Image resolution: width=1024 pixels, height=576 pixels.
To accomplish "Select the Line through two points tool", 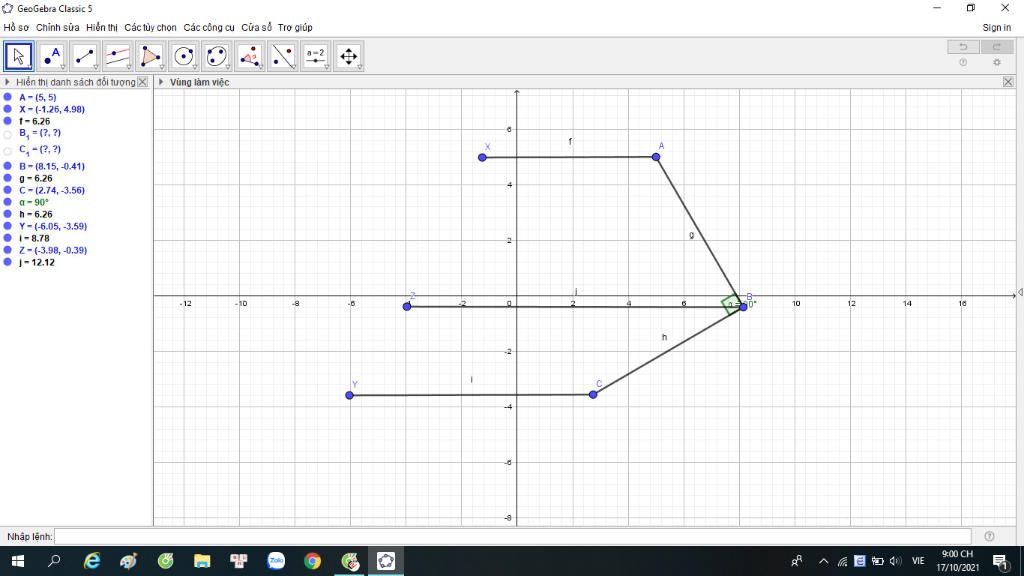I will 85,56.
